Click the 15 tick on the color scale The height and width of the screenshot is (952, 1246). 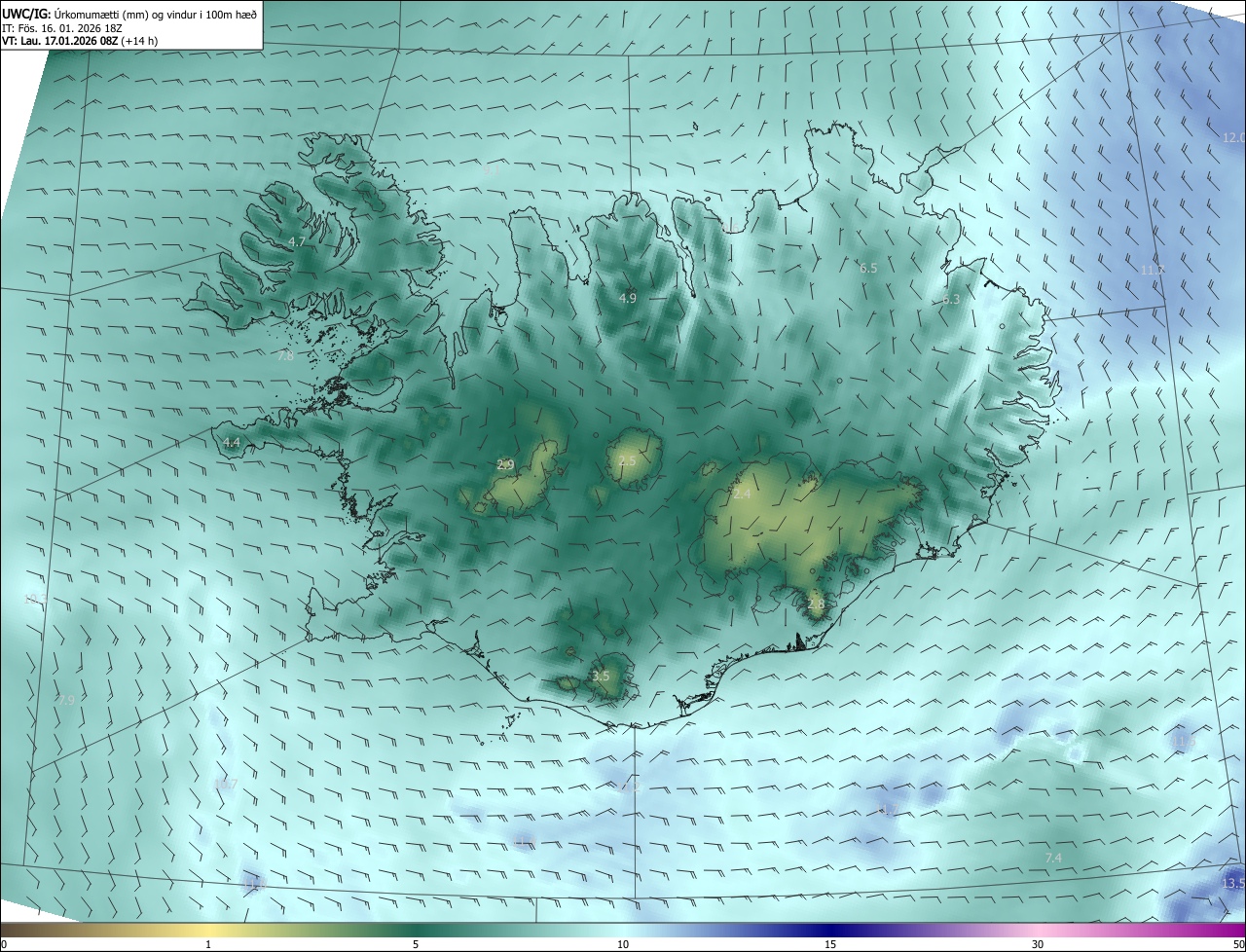point(830,943)
